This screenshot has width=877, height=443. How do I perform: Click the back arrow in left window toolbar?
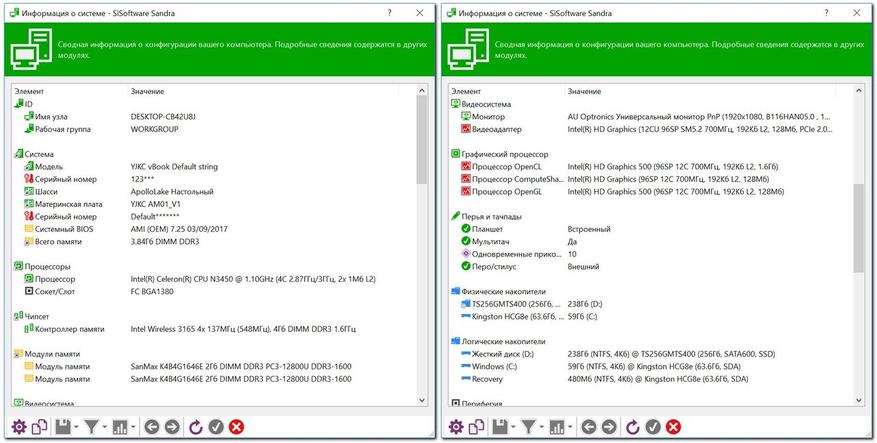click(152, 427)
